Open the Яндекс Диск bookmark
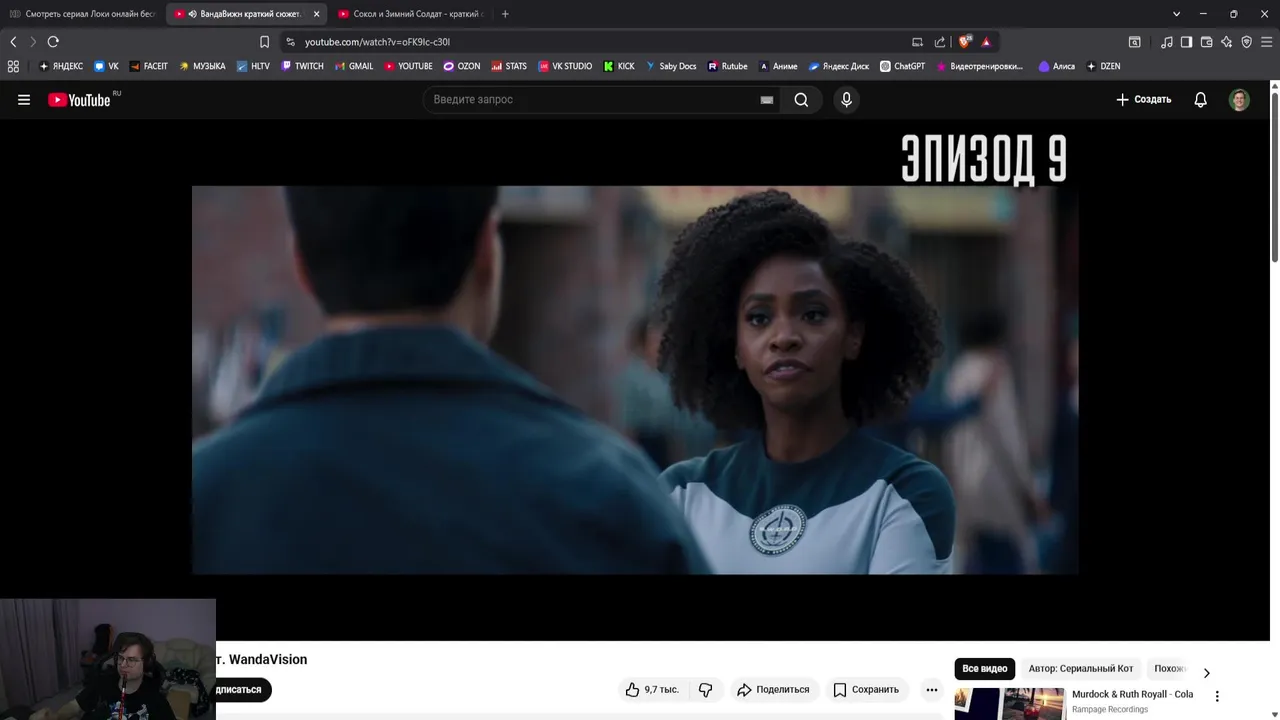This screenshot has height=720, width=1280. coord(838,66)
